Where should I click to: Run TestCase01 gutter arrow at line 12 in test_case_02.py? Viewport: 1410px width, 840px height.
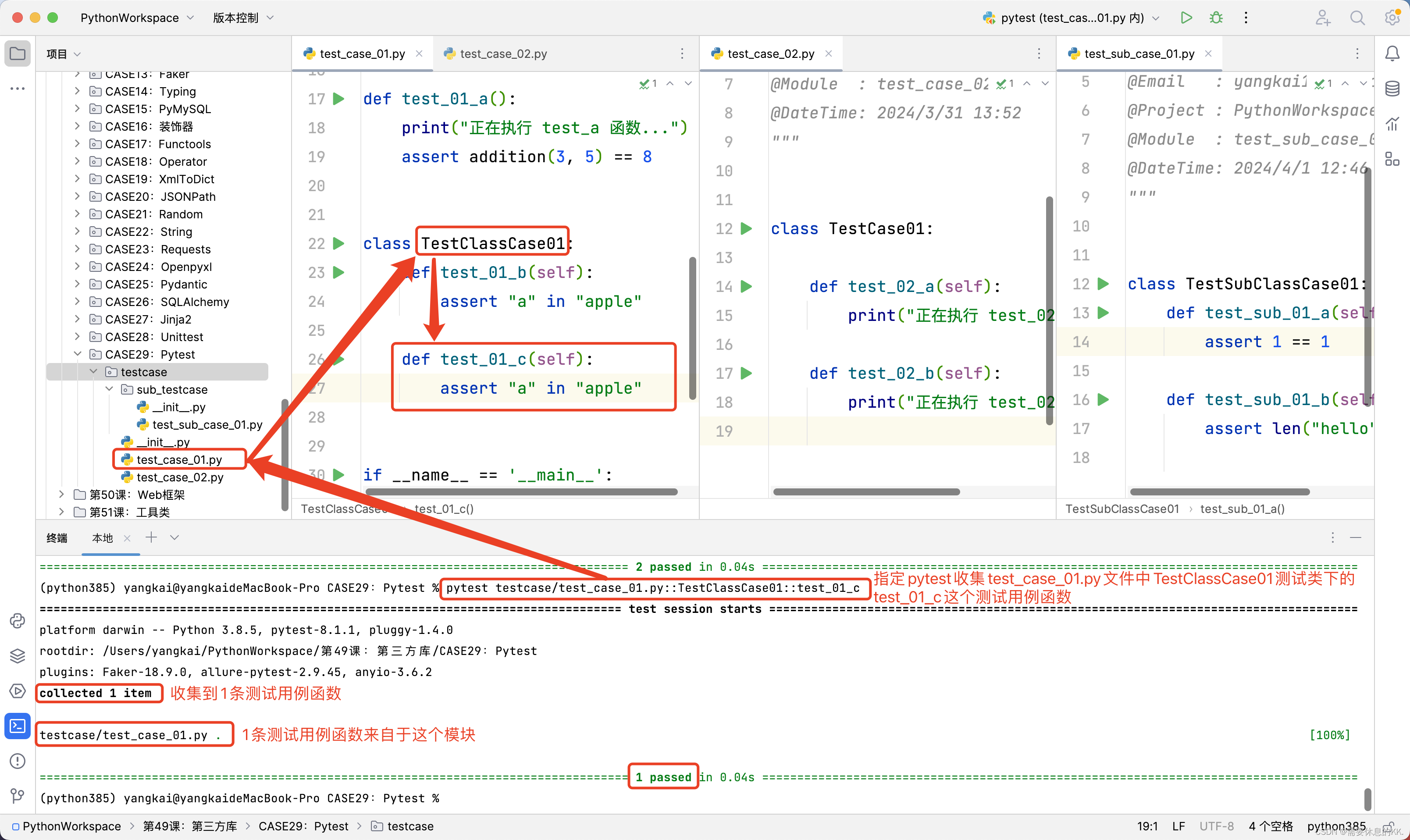747,229
